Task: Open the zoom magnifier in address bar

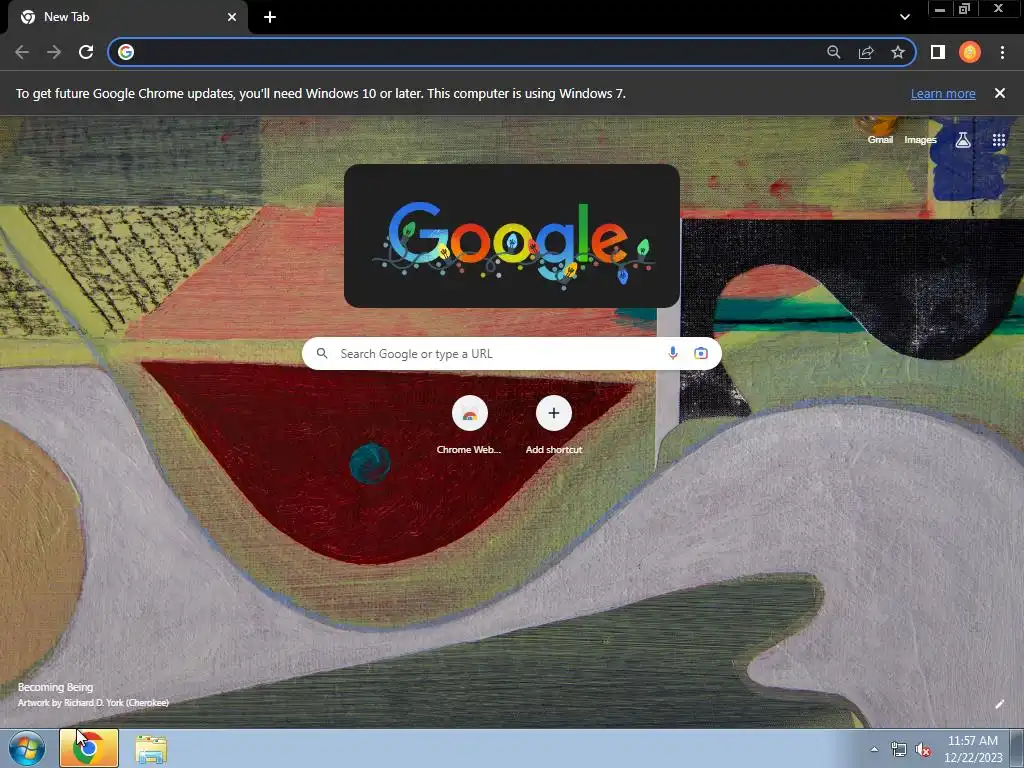Action: click(834, 52)
